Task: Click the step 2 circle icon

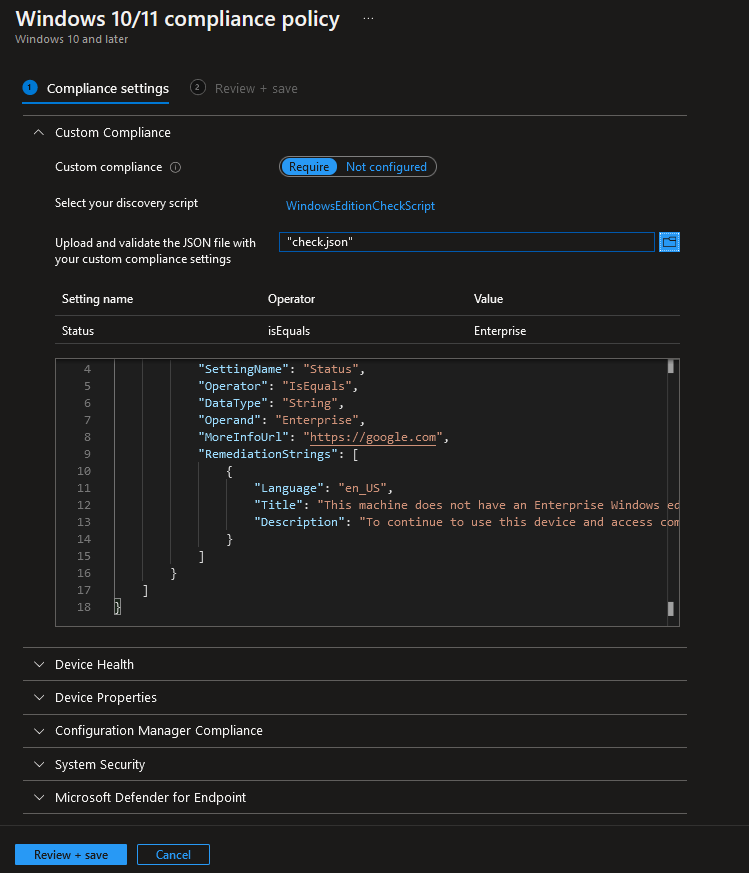Action: pos(198,87)
